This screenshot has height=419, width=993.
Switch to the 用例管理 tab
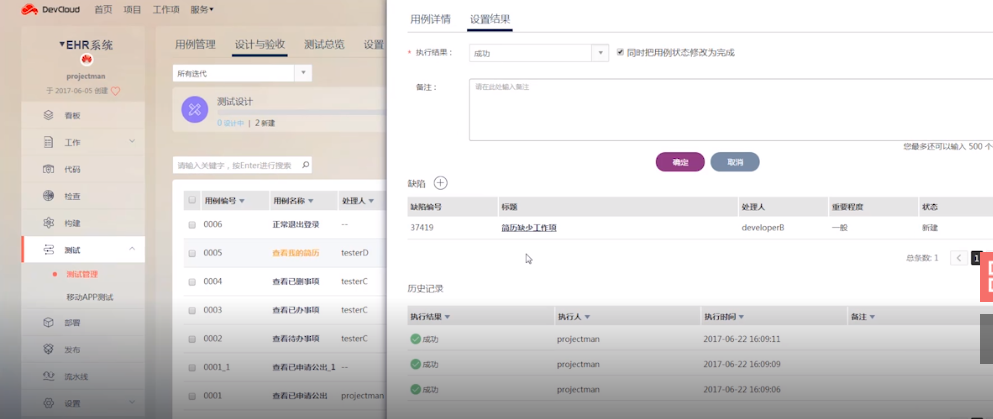pos(195,44)
